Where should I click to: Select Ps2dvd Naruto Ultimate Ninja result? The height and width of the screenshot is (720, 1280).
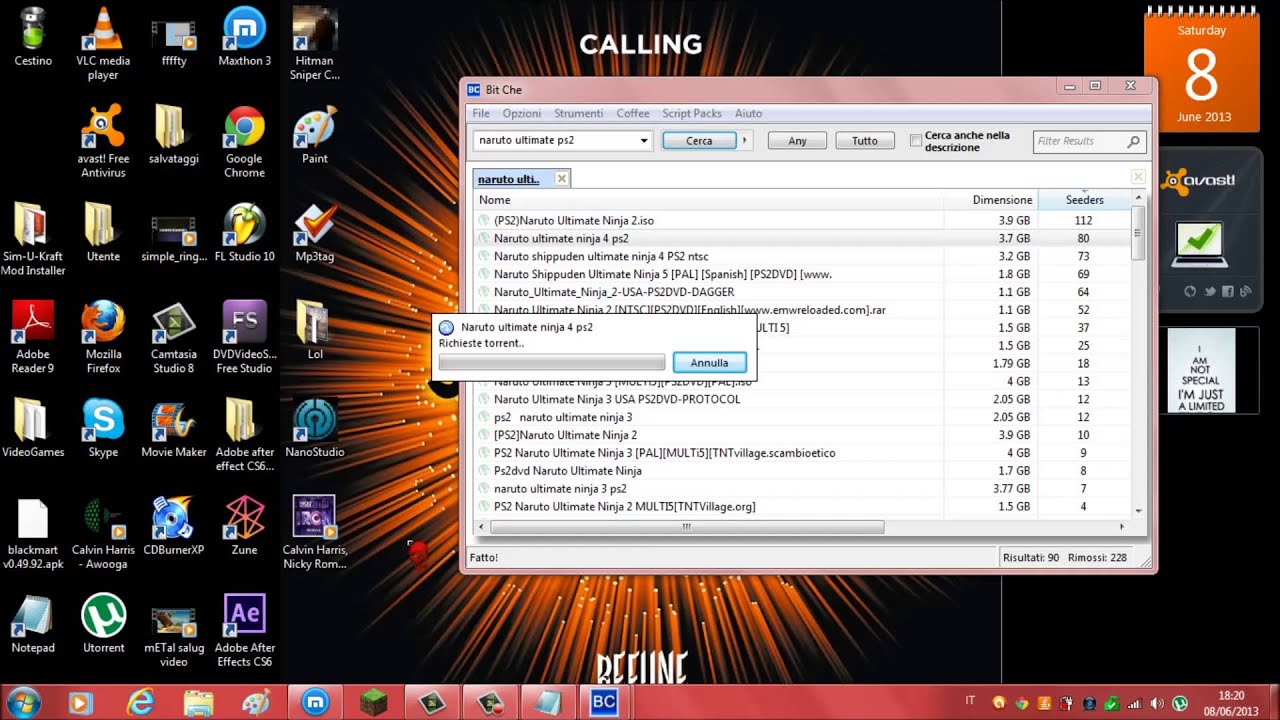803,471
